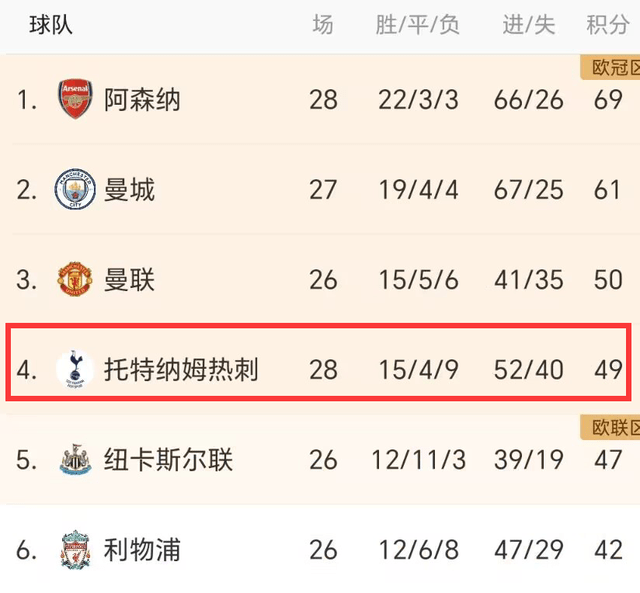Click the Liverpool club crest icon
The image size is (640, 593).
[x=75, y=550]
